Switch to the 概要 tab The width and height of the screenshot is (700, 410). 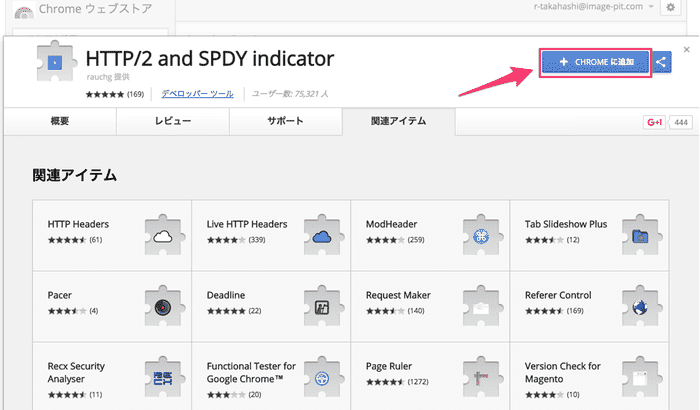(60, 121)
